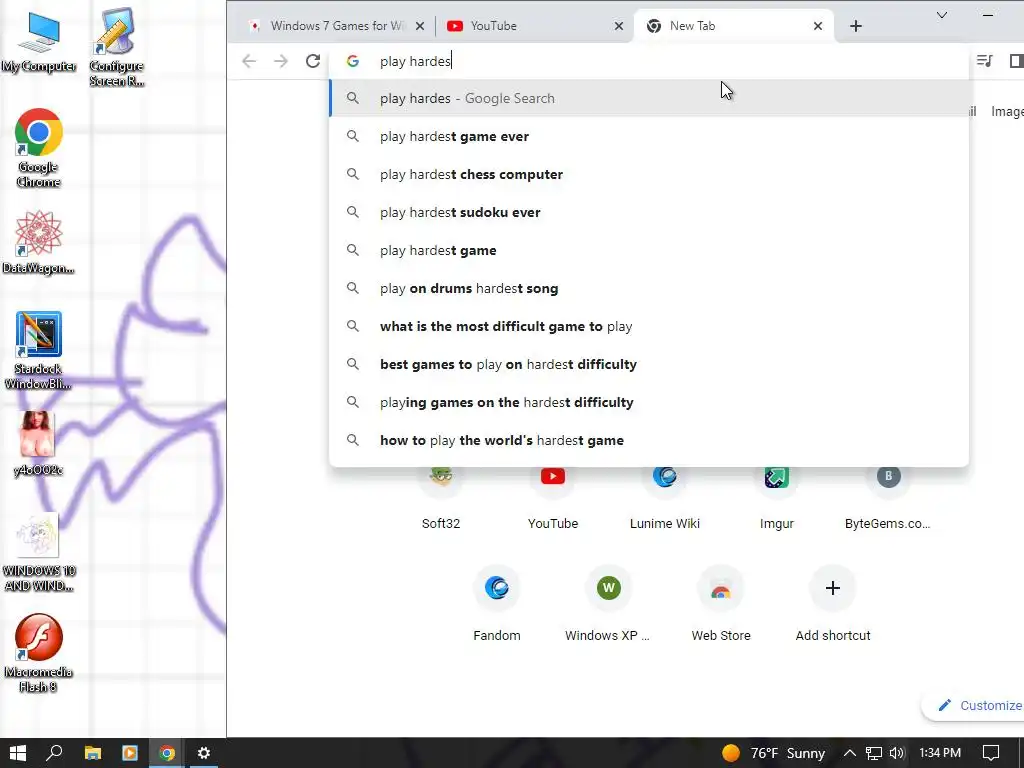Open taskbar search magnifier
1024x768 pixels.
pos(54,753)
